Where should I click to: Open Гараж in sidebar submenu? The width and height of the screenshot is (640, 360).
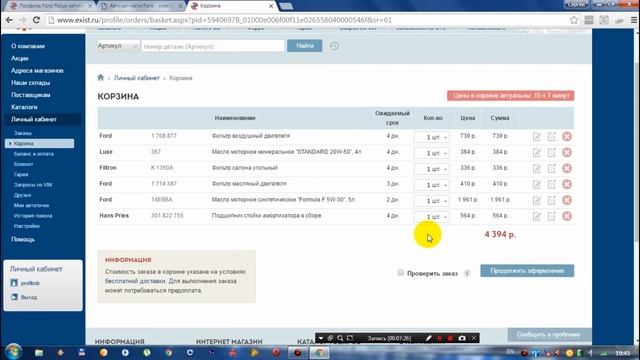[21, 174]
